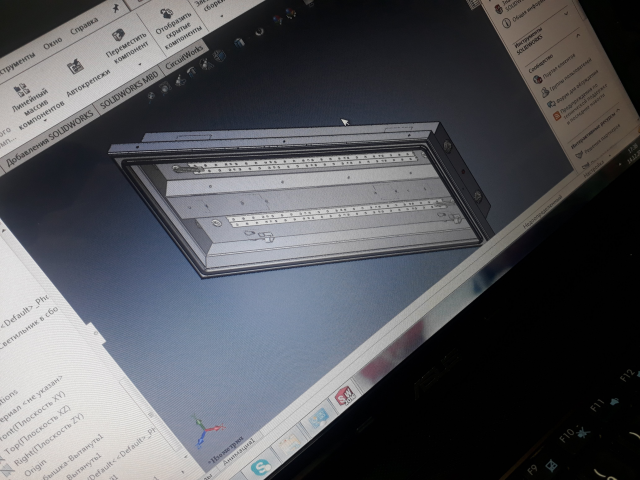Click the maps app icon on the taskbar
The image size is (640, 480).
[x=289, y=446]
